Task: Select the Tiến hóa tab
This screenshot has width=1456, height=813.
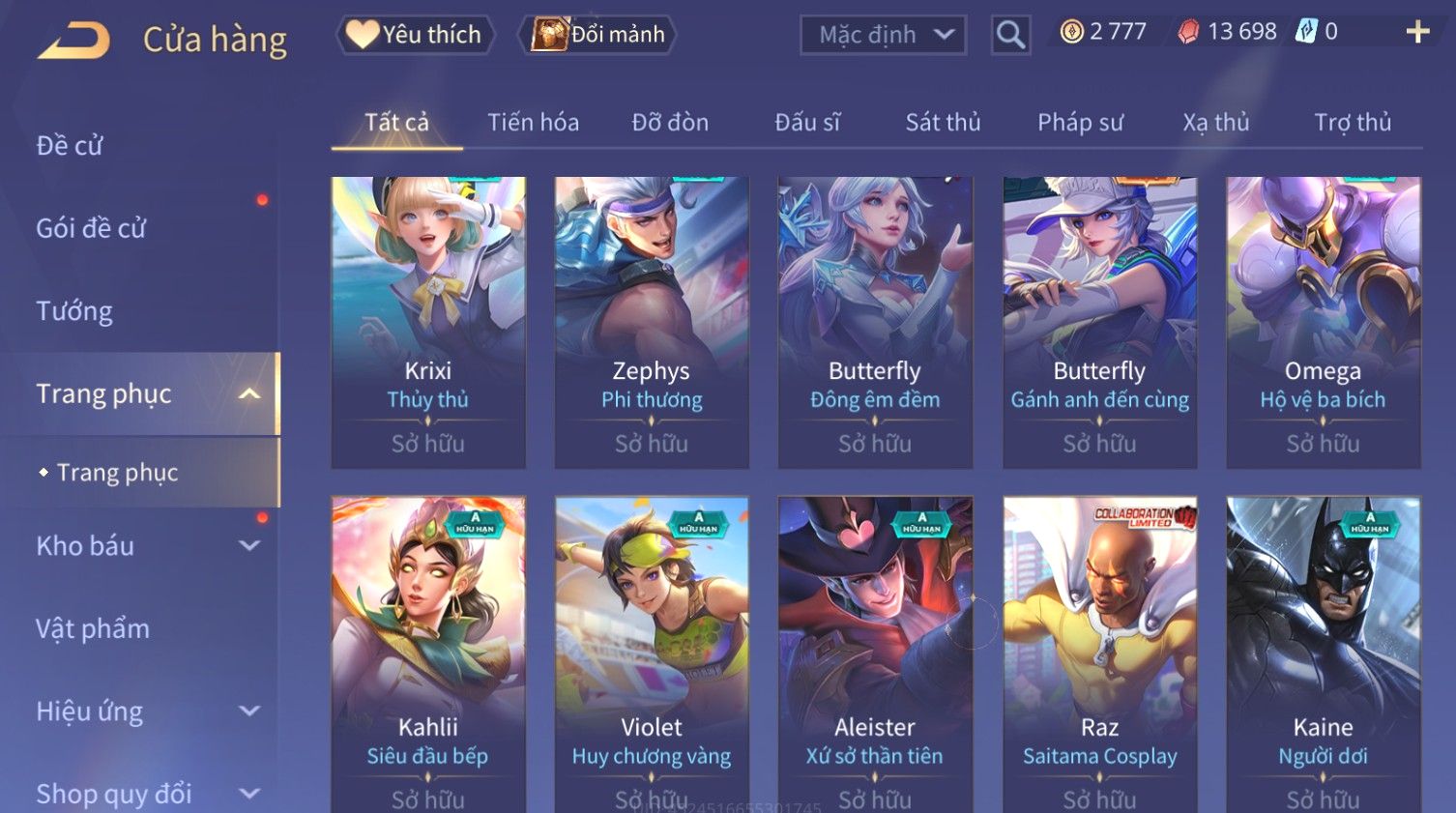Action: tap(533, 123)
